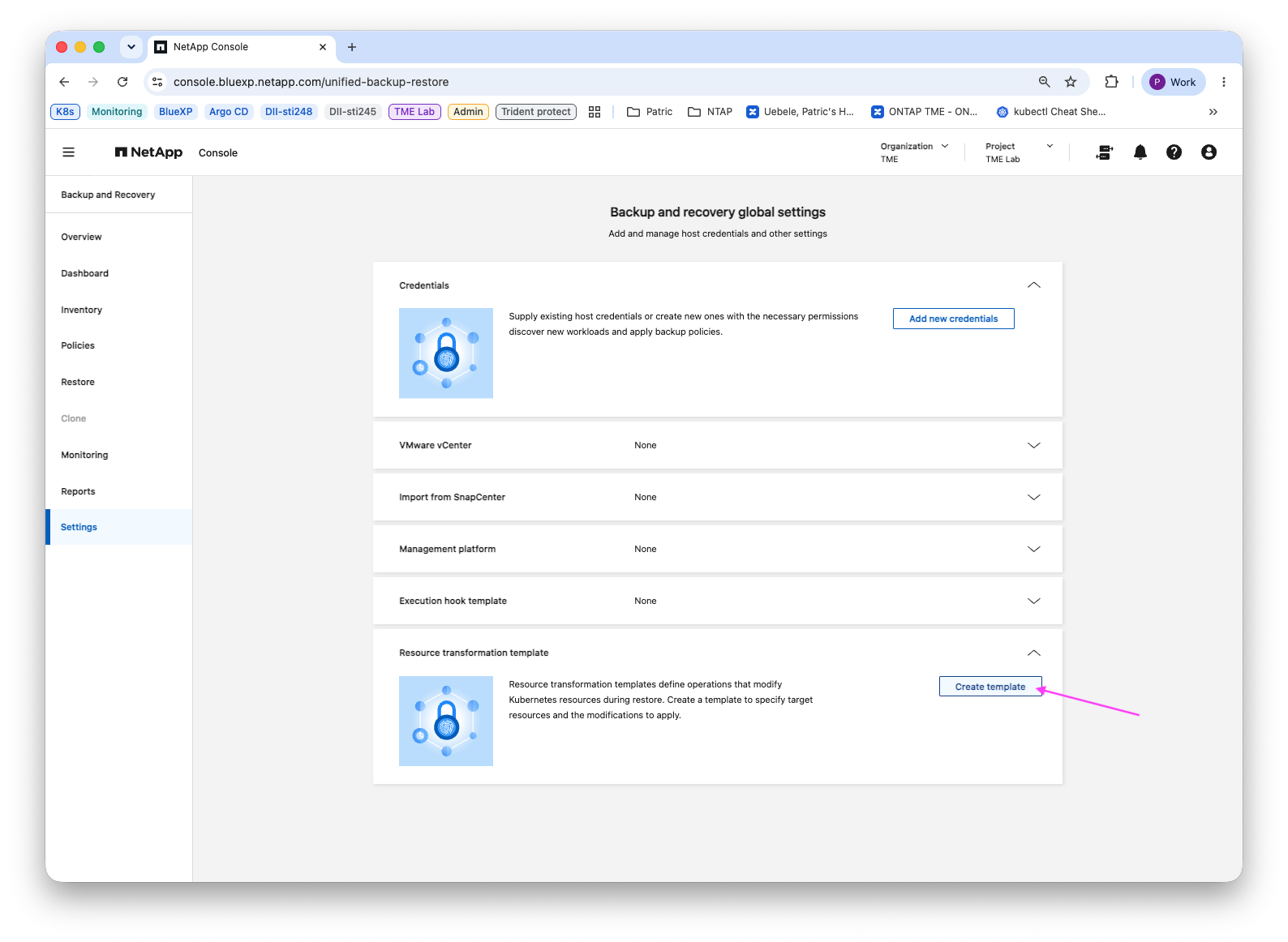Expand the VMware vCenter section
The width and height of the screenshot is (1288, 942).
point(1034,445)
